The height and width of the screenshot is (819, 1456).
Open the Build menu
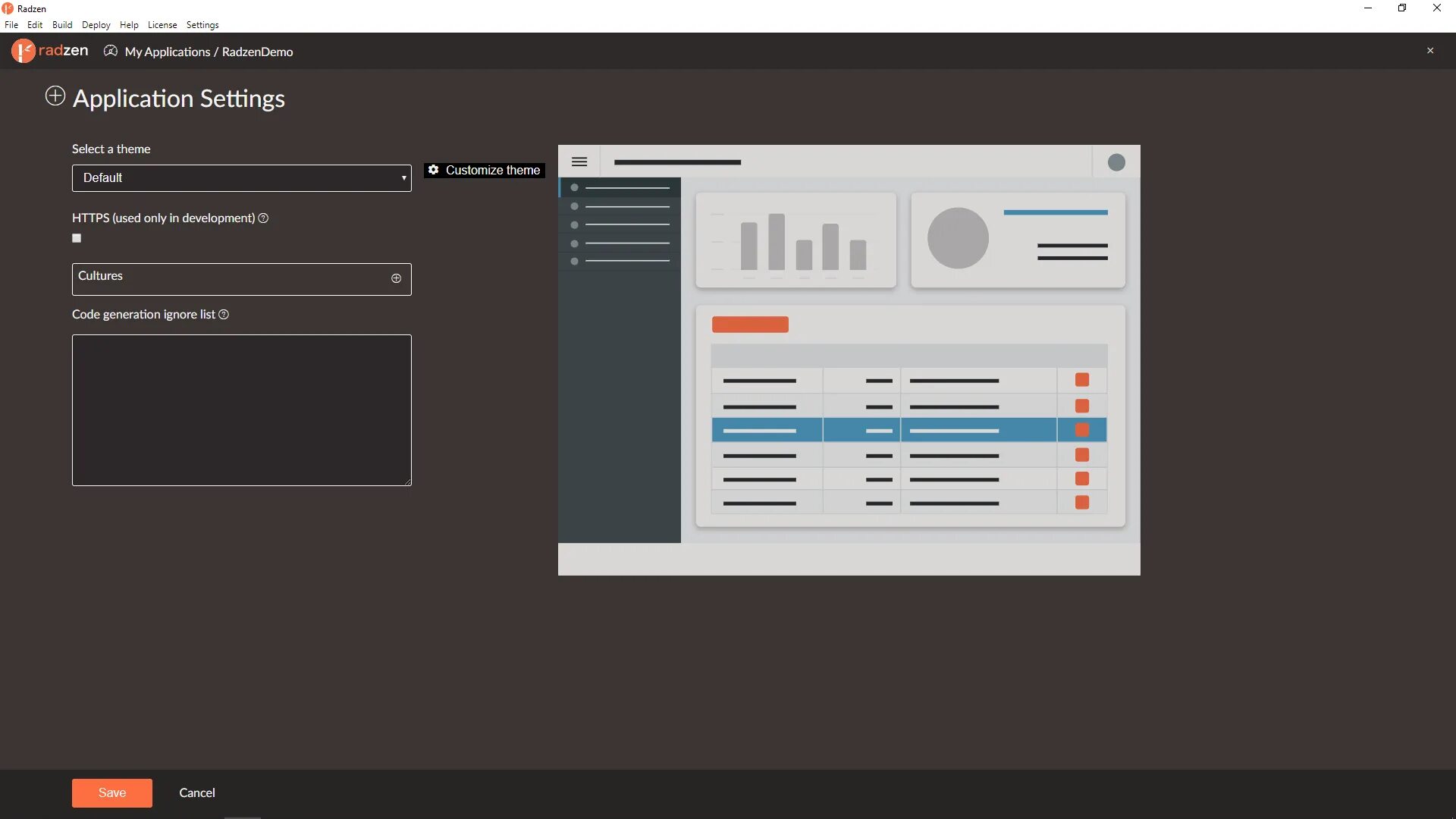tap(62, 25)
